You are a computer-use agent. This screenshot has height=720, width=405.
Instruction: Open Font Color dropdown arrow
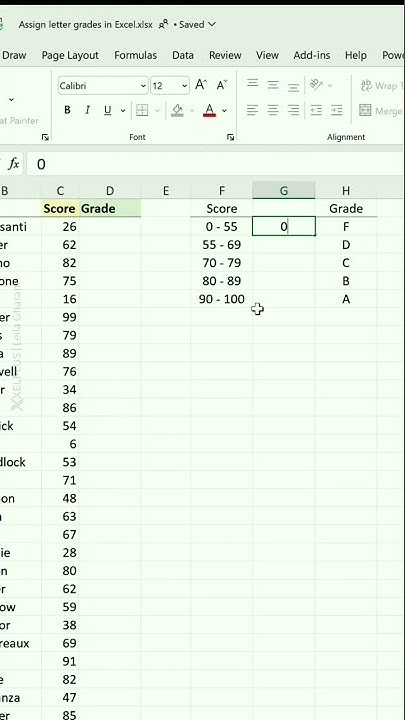pyautogui.click(x=224, y=111)
